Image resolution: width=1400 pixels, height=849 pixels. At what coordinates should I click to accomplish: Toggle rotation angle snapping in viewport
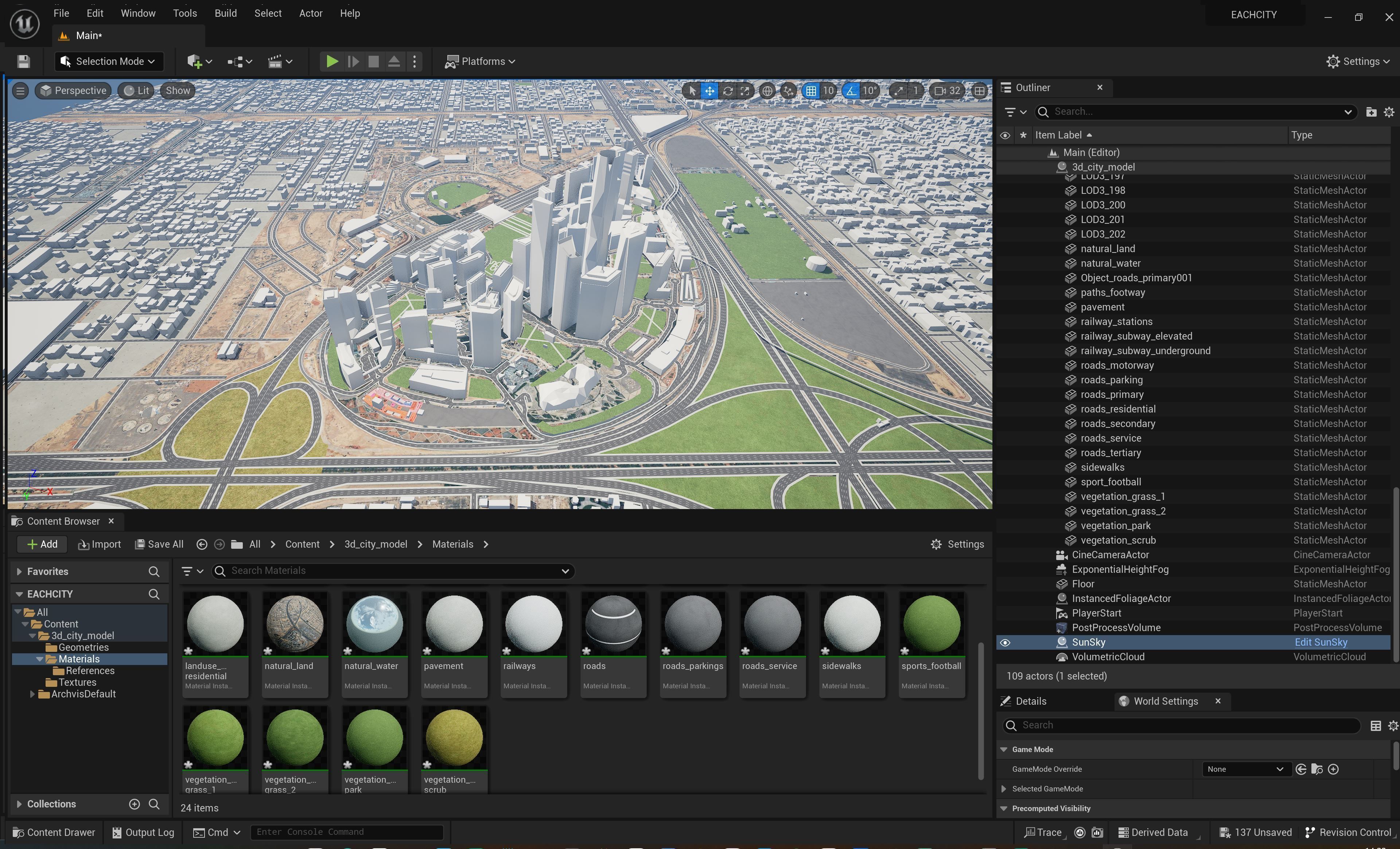(x=851, y=91)
